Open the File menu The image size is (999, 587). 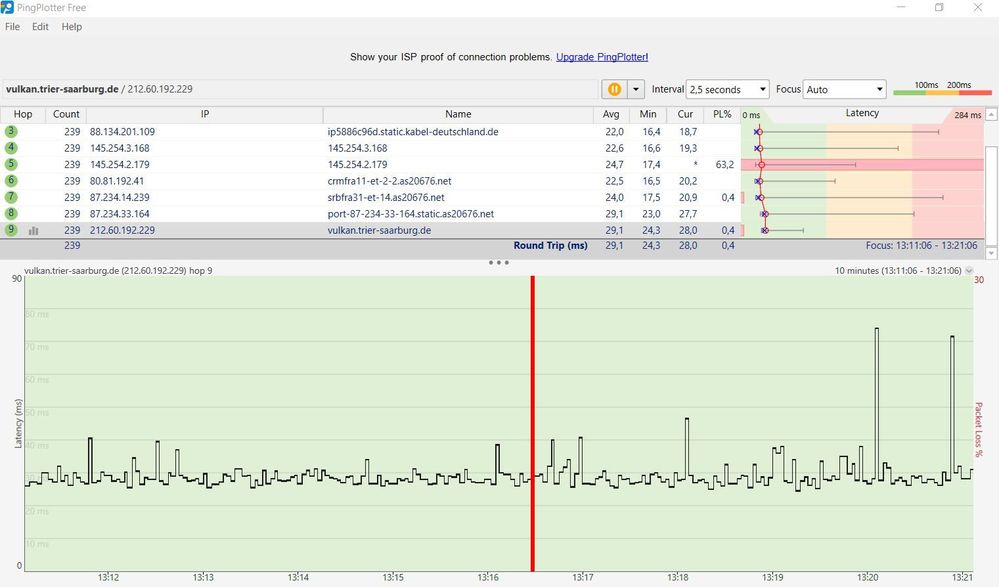coord(11,27)
